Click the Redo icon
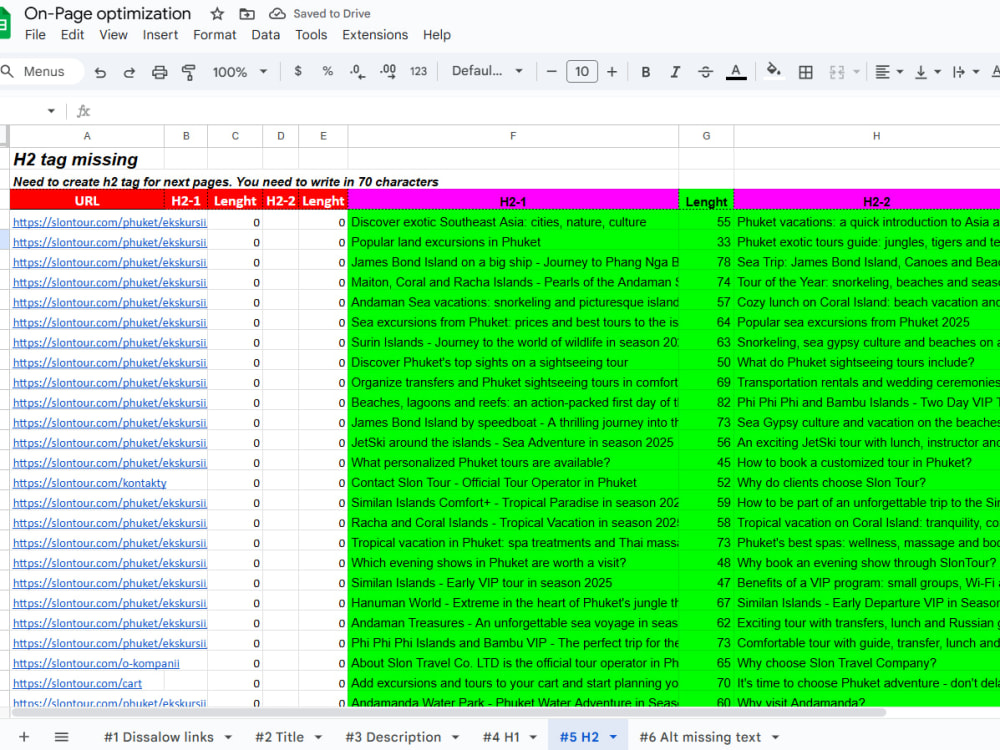1000x750 pixels. [x=129, y=72]
